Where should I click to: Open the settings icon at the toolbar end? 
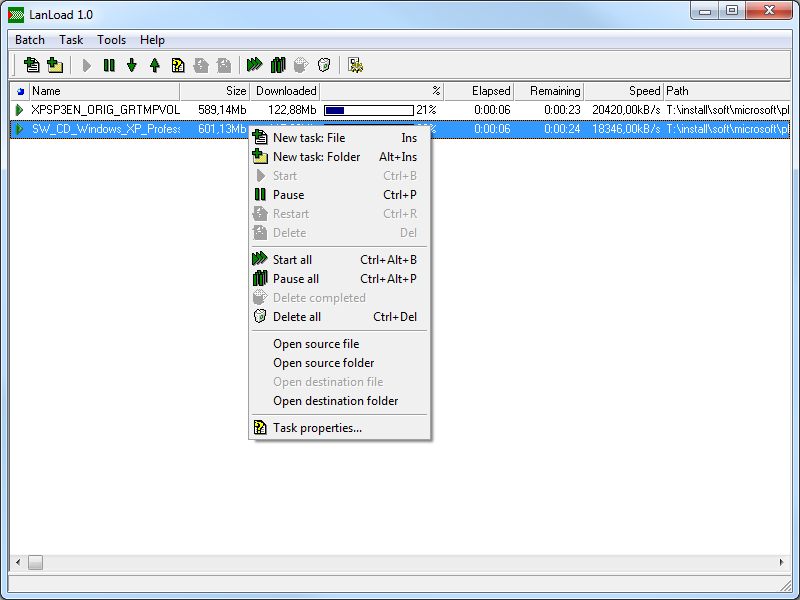356,65
